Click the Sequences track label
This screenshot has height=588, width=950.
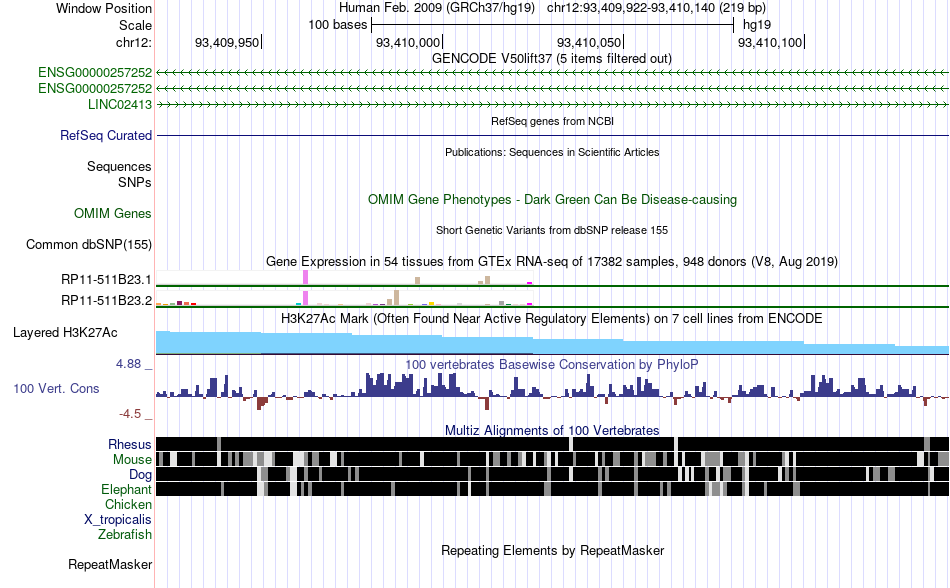pos(119,167)
